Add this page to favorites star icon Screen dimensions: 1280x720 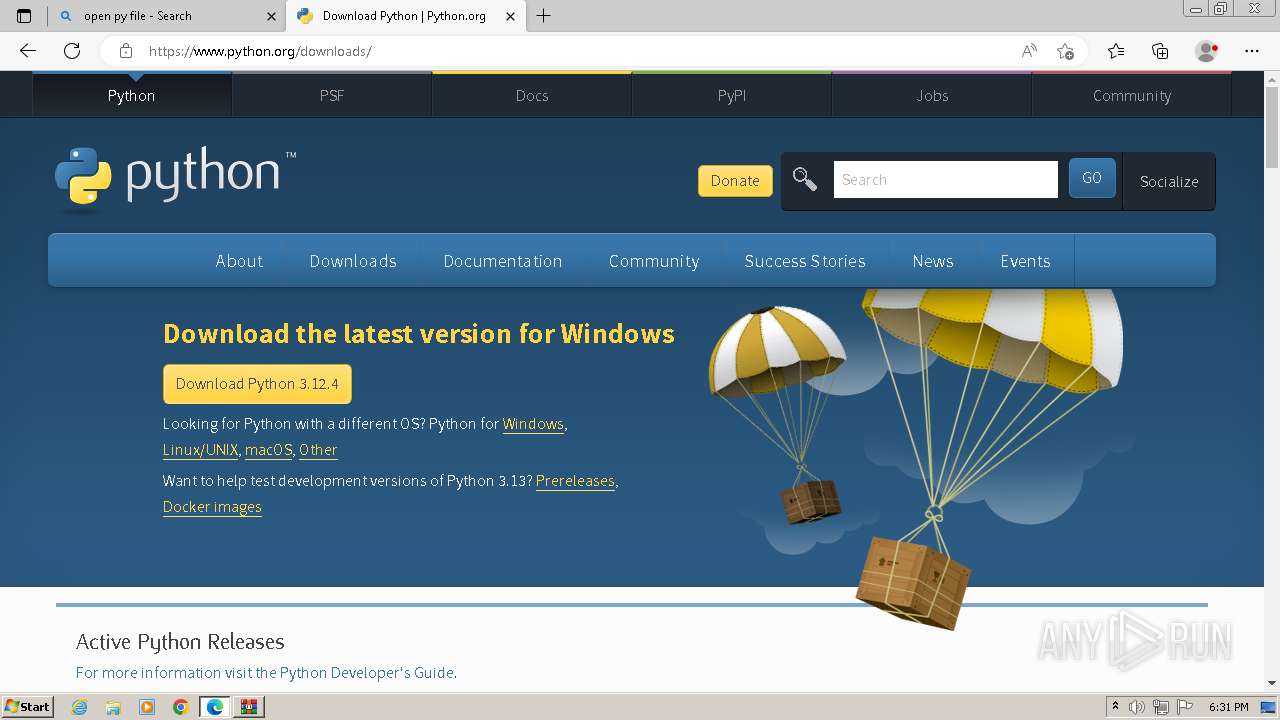[x=1066, y=51]
